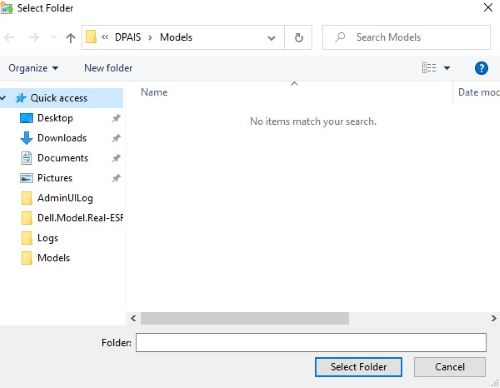The width and height of the screenshot is (500, 388).
Task: Open address bar history dropdown
Action: pyautogui.click(x=271, y=38)
